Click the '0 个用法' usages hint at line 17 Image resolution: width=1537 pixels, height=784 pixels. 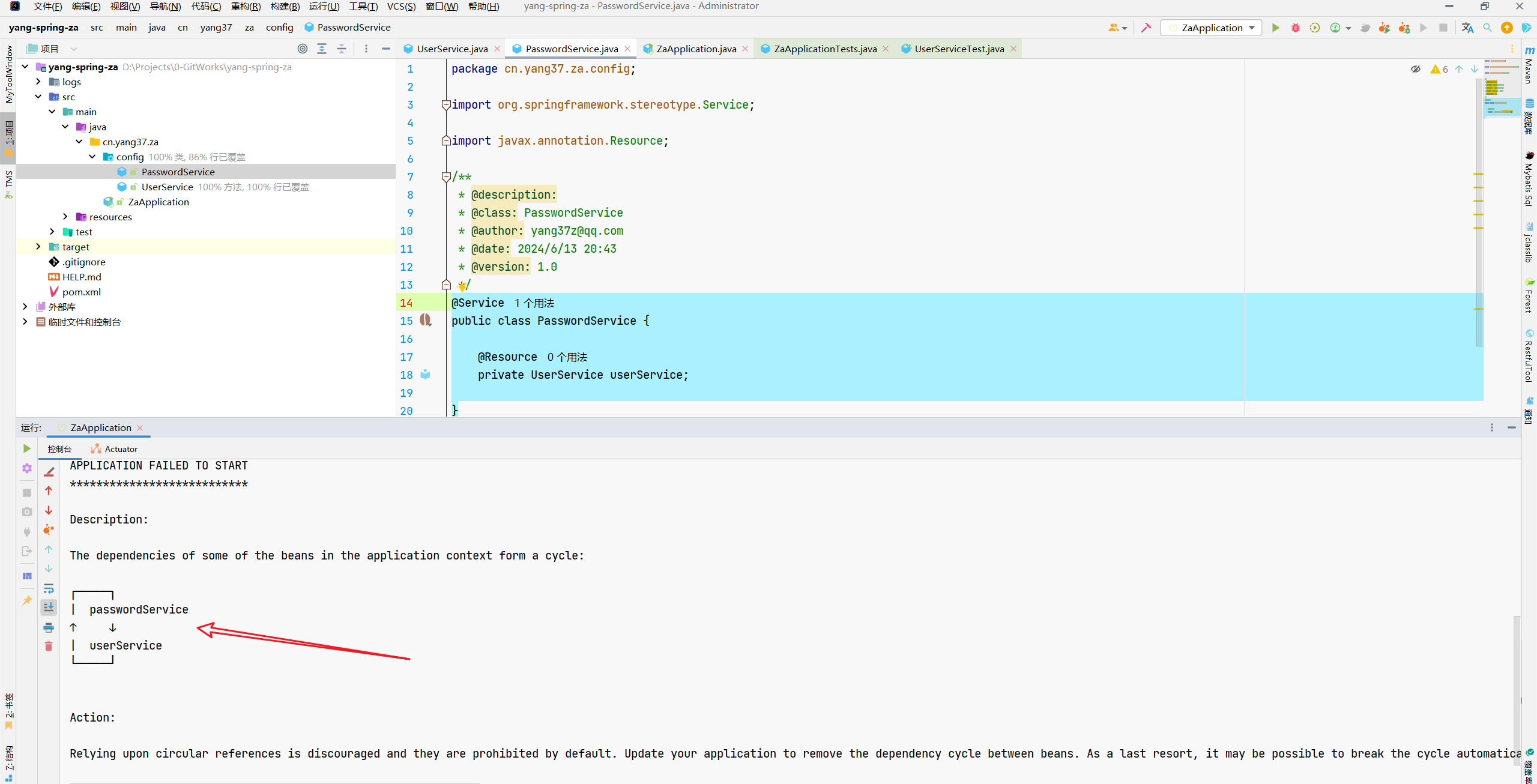pyautogui.click(x=567, y=357)
